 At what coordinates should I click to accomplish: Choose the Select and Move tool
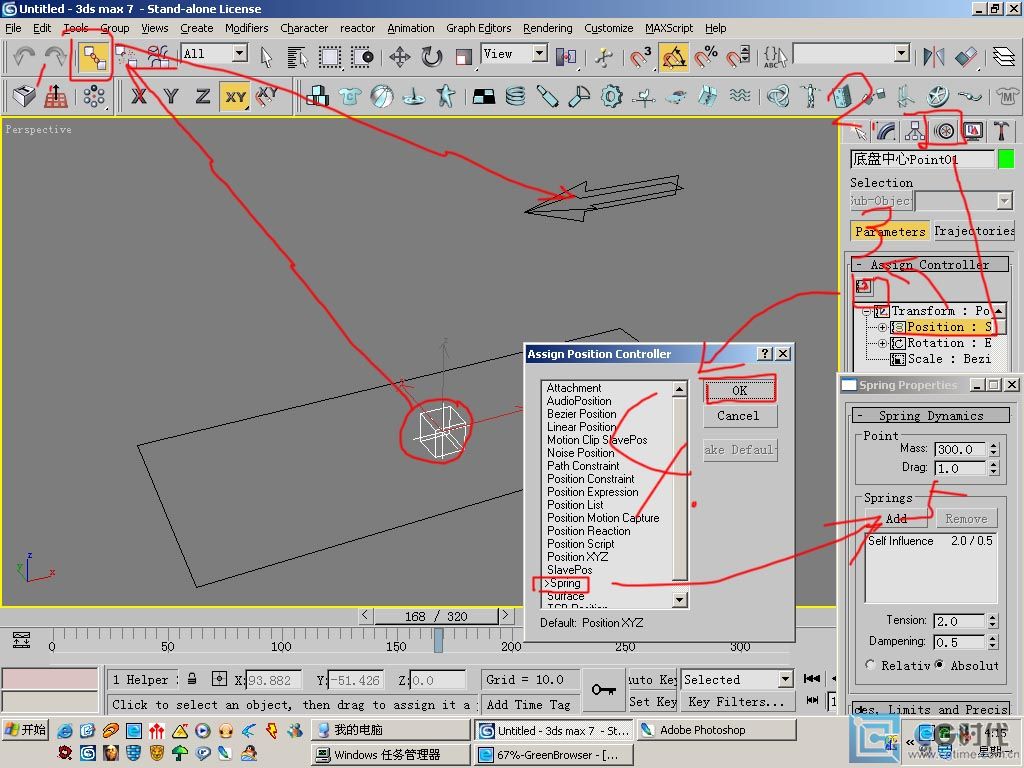click(399, 57)
